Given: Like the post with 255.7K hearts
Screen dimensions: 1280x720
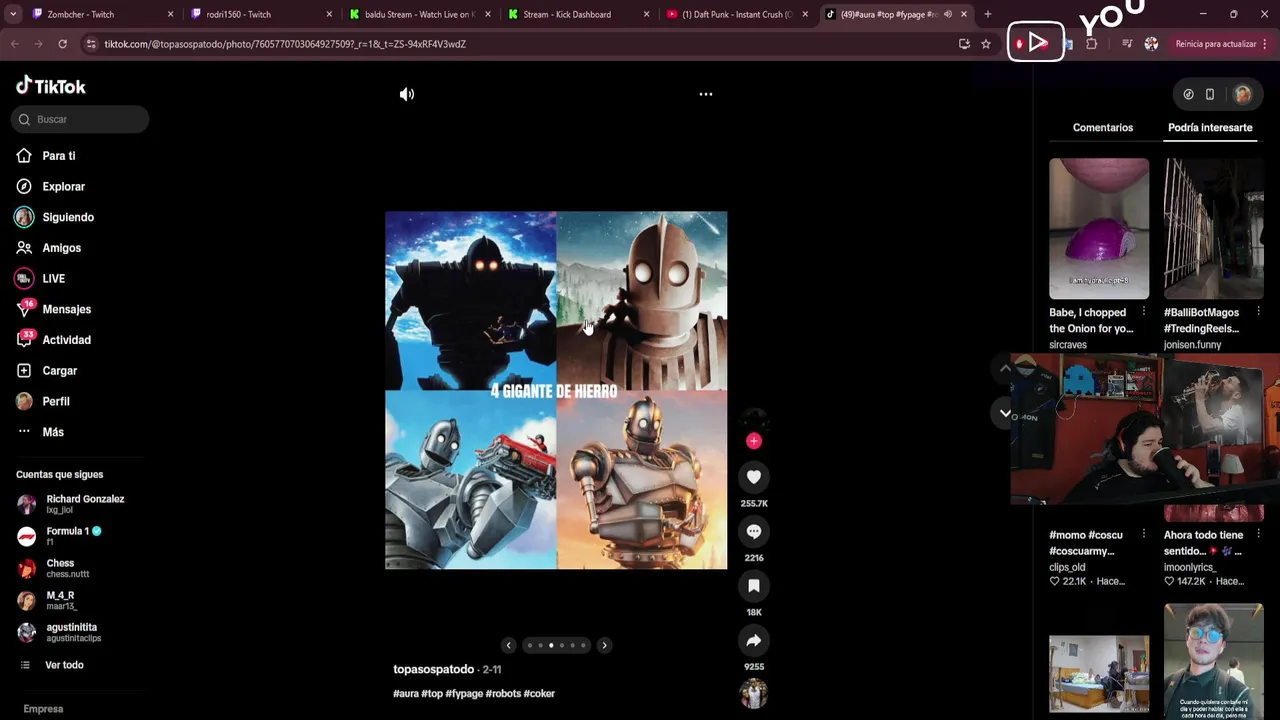Looking at the screenshot, I should click(754, 477).
